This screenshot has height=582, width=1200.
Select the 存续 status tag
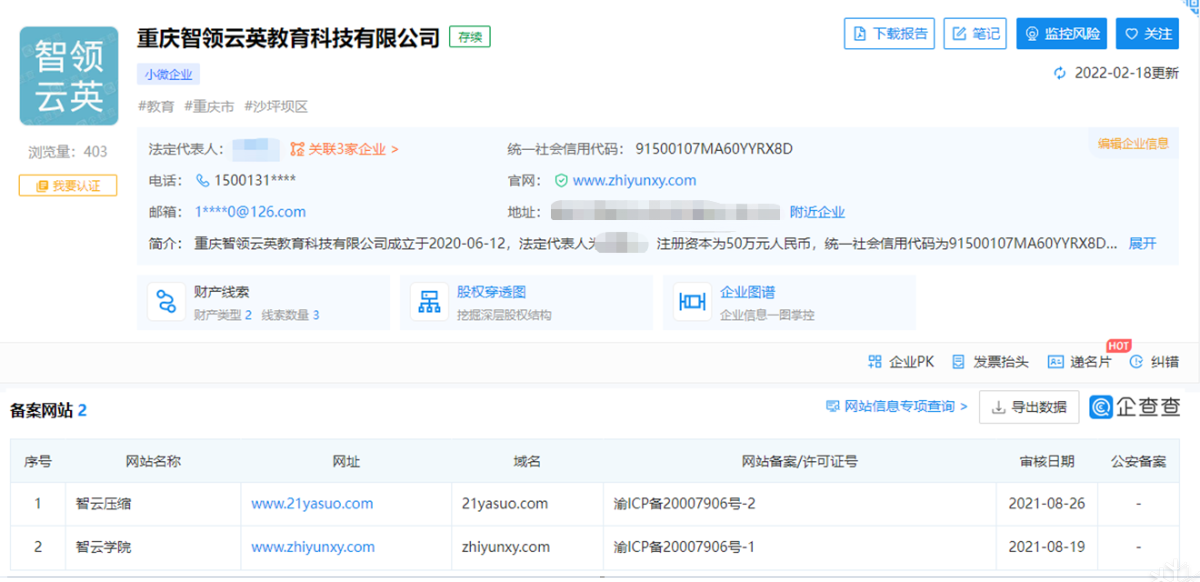point(470,37)
